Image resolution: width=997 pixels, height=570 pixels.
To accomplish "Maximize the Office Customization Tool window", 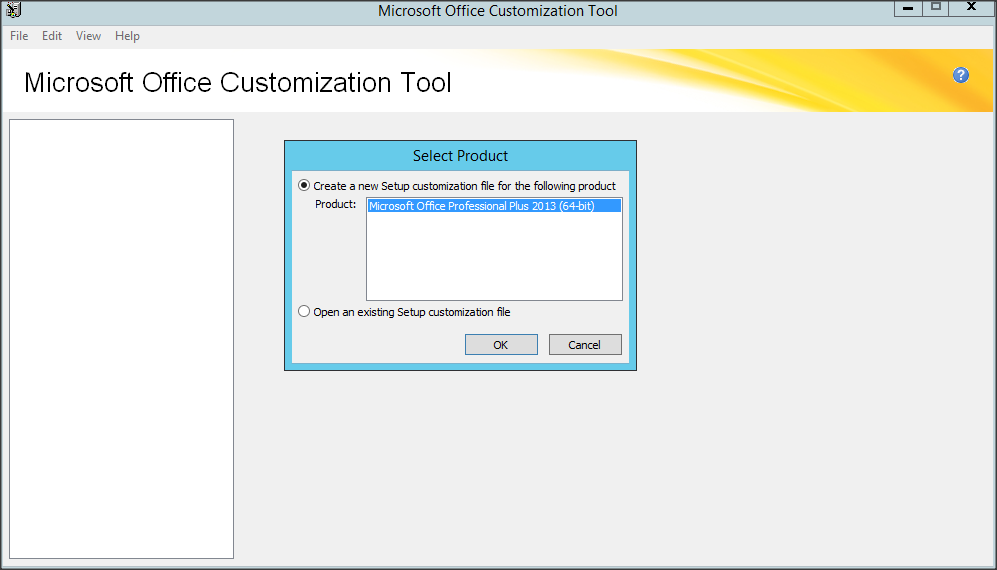I will click(936, 8).
